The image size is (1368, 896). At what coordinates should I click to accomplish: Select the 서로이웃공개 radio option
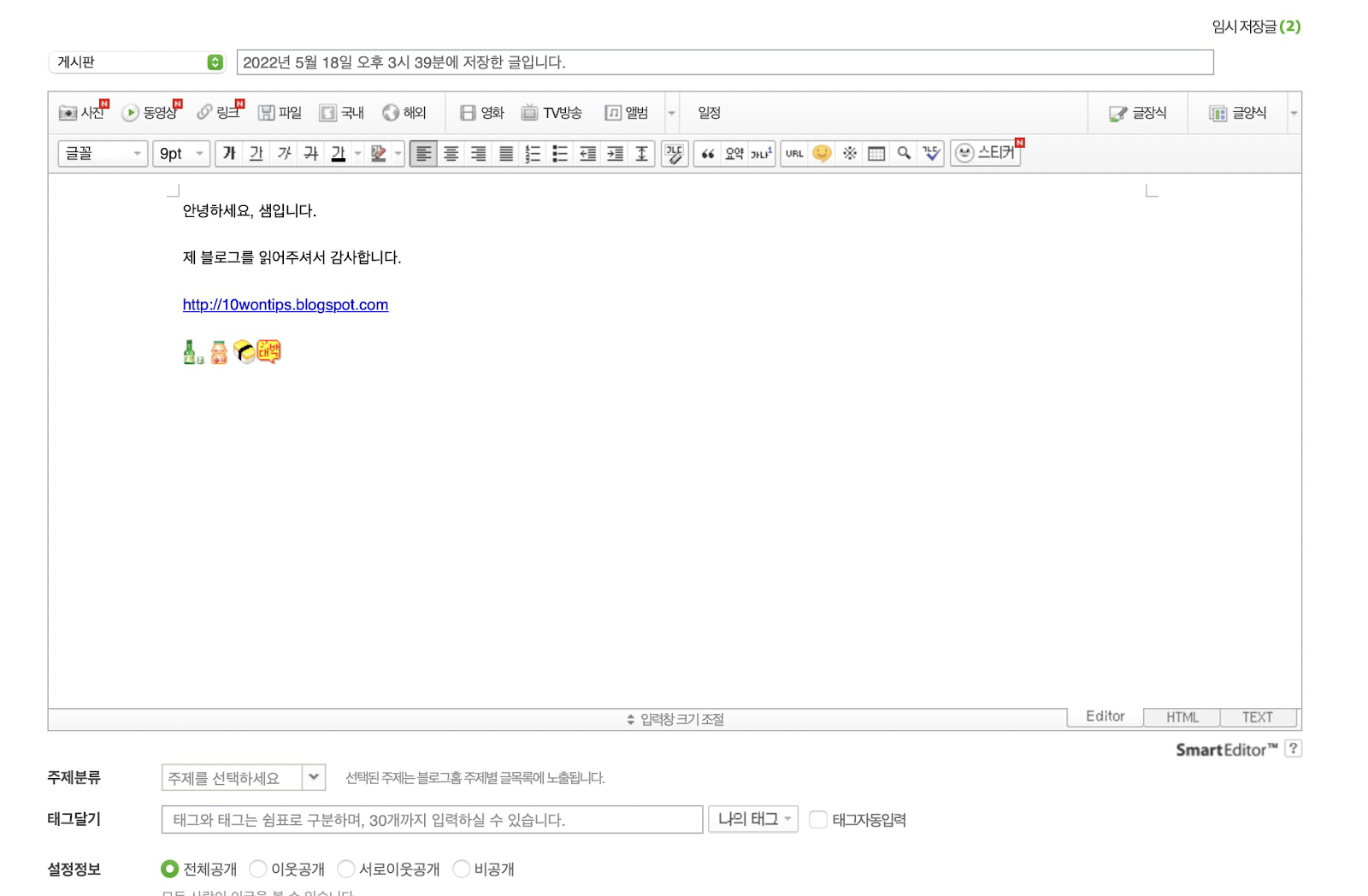345,869
